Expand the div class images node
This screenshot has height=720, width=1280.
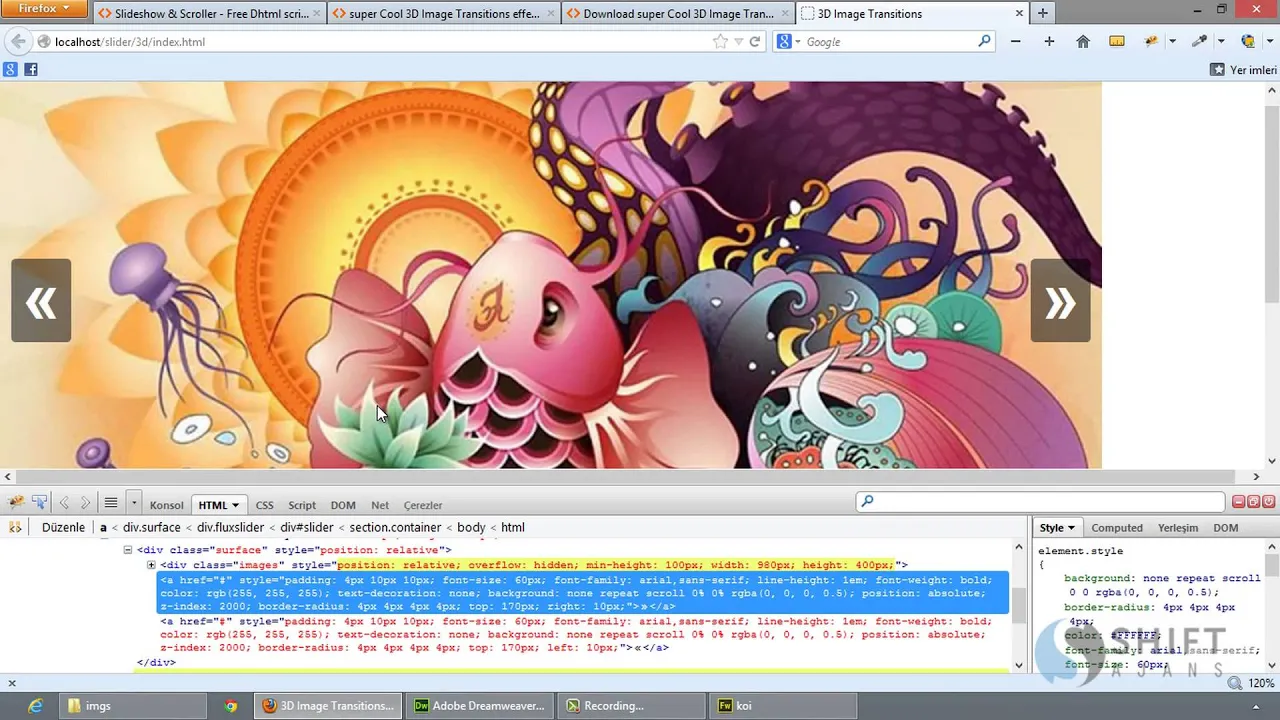[x=151, y=565]
